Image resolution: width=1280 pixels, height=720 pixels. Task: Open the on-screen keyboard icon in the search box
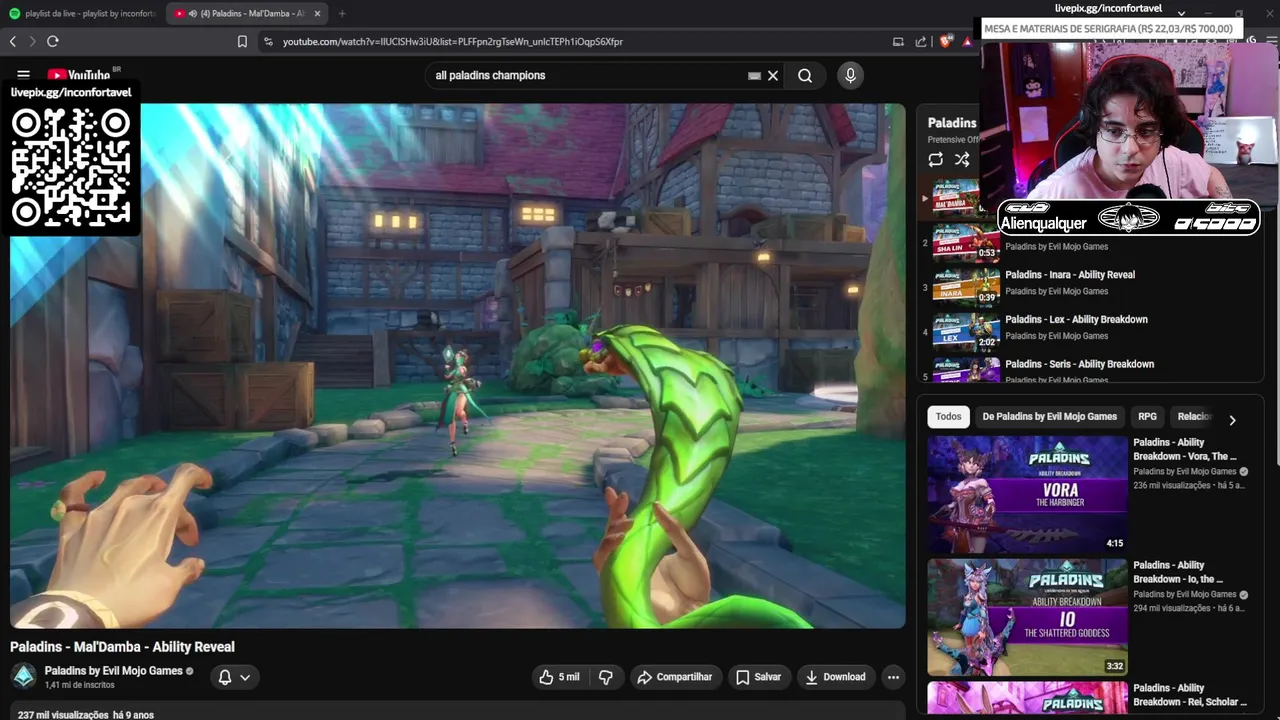754,75
